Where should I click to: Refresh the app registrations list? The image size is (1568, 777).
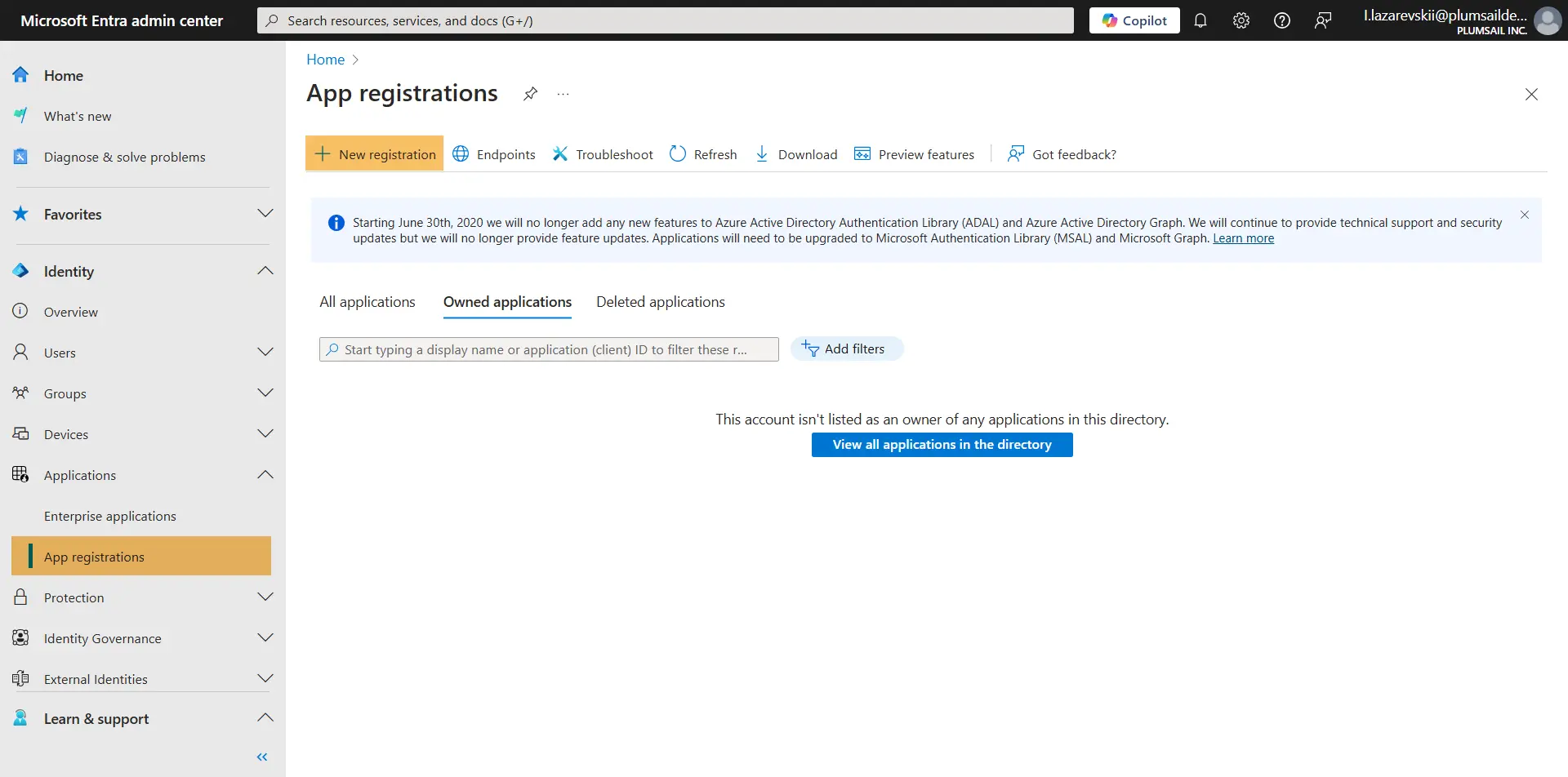click(703, 154)
